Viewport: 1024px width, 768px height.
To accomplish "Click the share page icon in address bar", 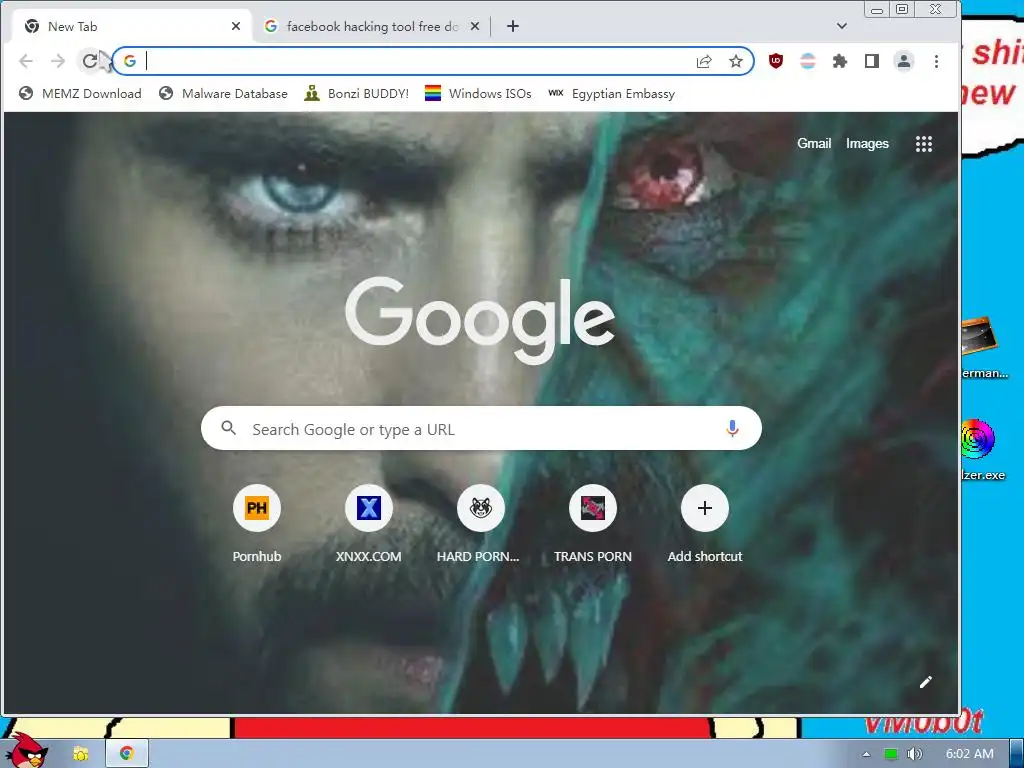I will (703, 61).
